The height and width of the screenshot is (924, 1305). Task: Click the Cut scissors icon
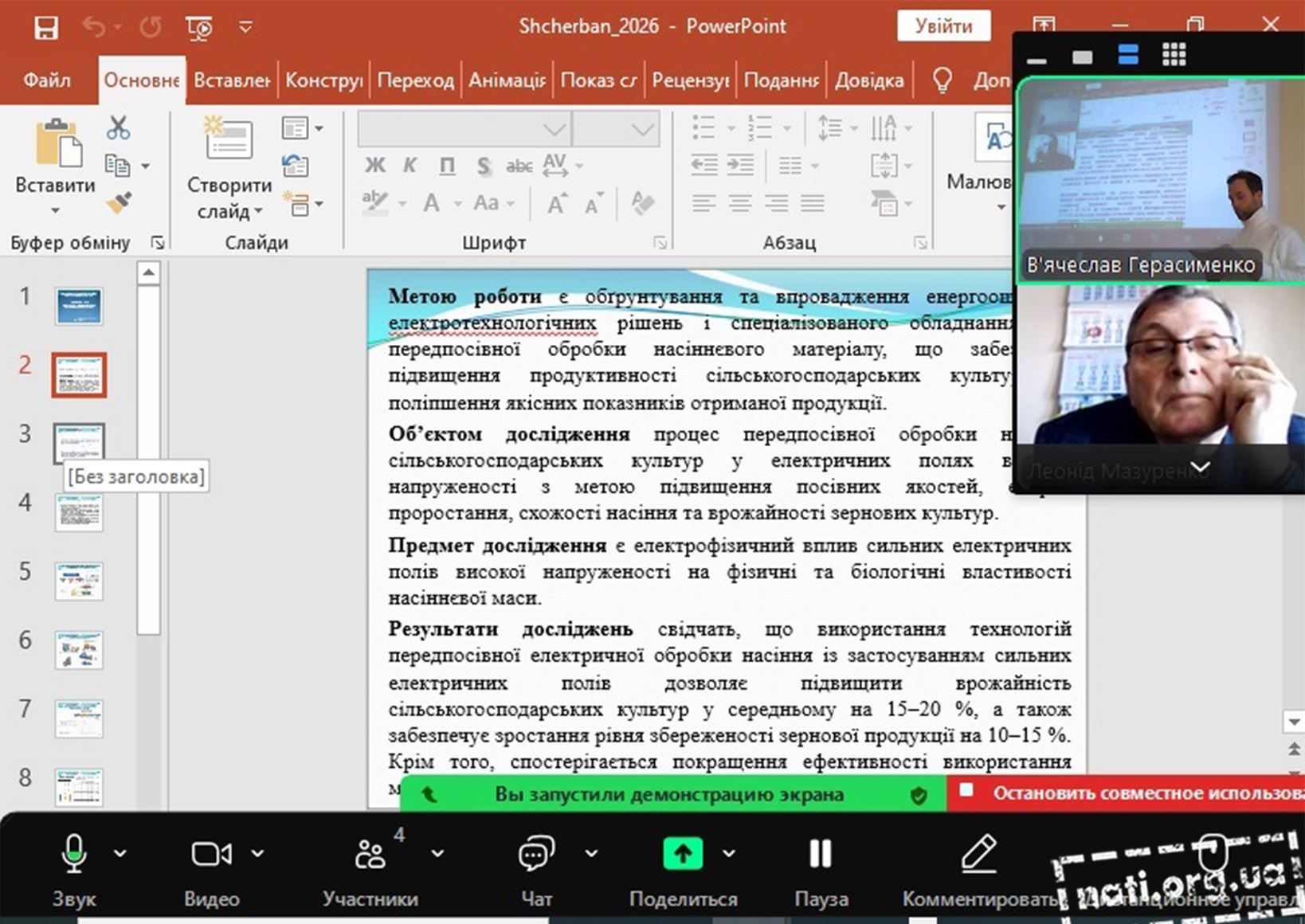(118, 127)
